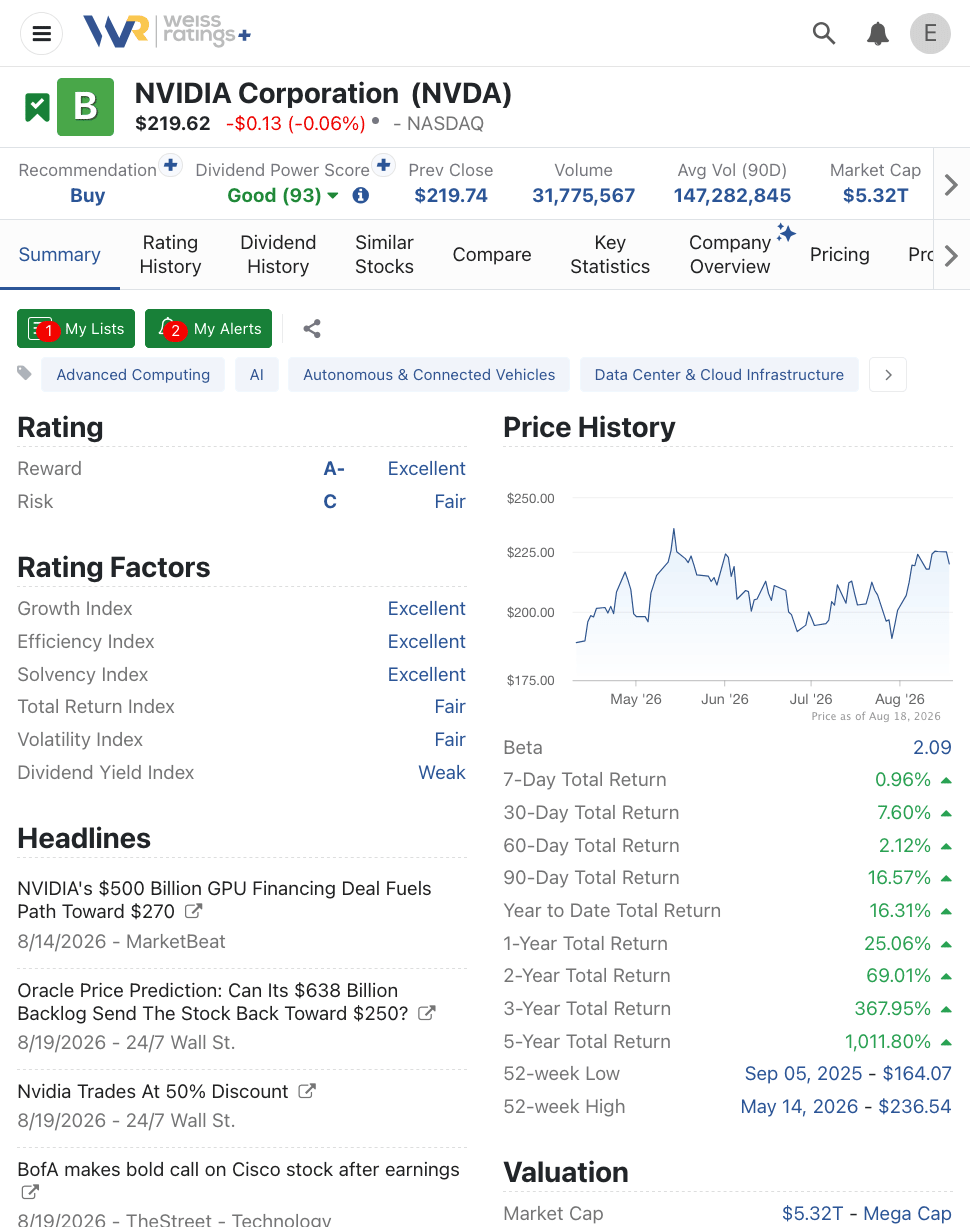This screenshot has width=970, height=1227.
Task: Select the AI tag
Action: coord(257,375)
